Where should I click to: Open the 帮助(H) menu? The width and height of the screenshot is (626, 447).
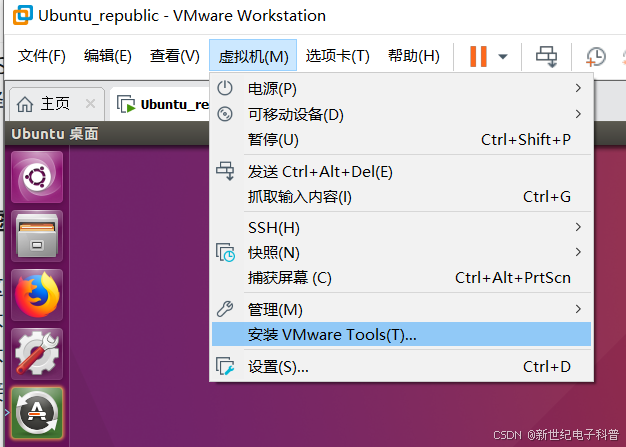(414, 56)
